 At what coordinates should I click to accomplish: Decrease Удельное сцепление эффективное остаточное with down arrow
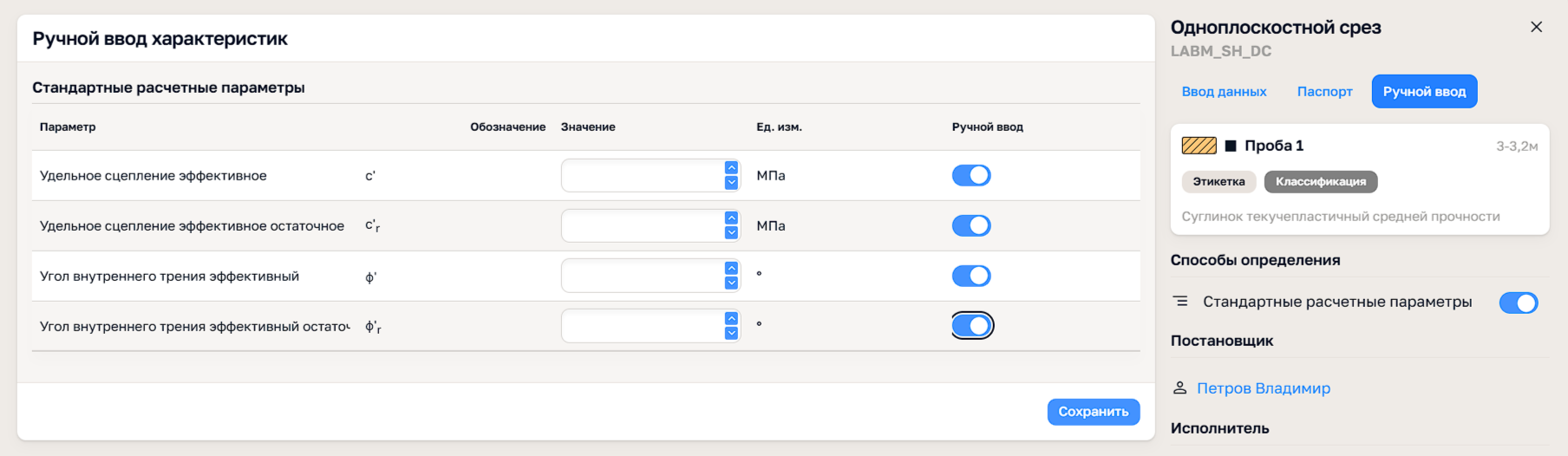click(731, 232)
